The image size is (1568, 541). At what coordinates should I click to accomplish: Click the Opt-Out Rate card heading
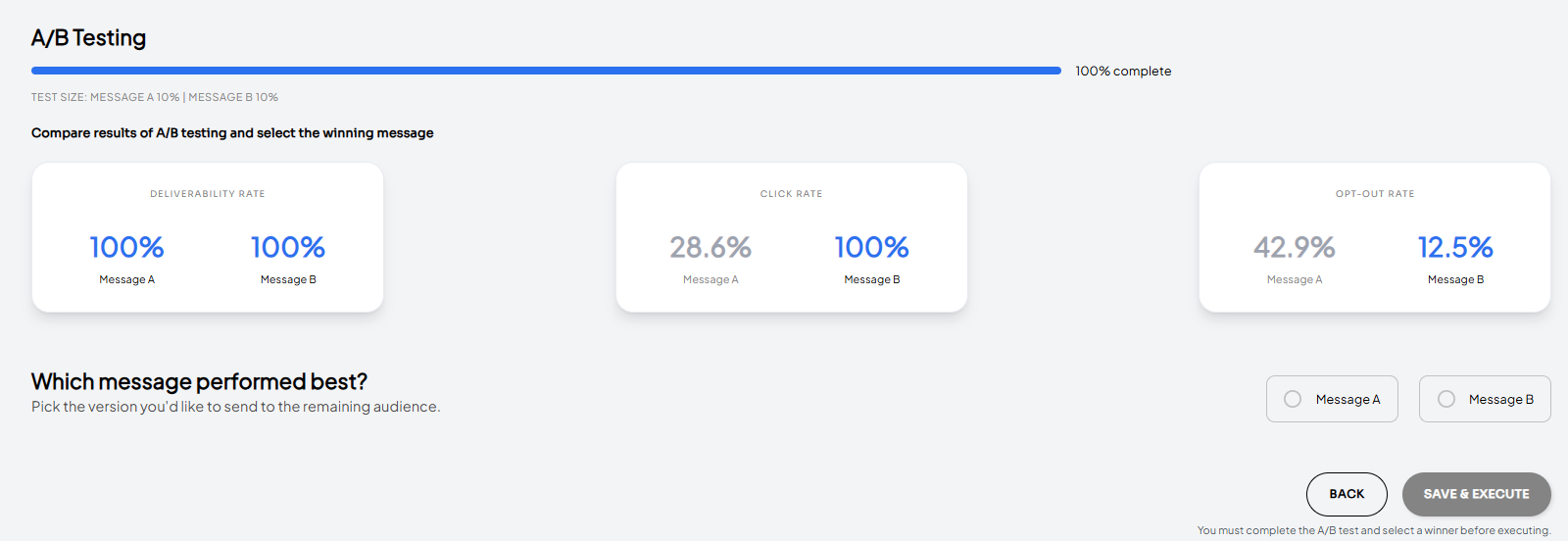[x=1375, y=194]
